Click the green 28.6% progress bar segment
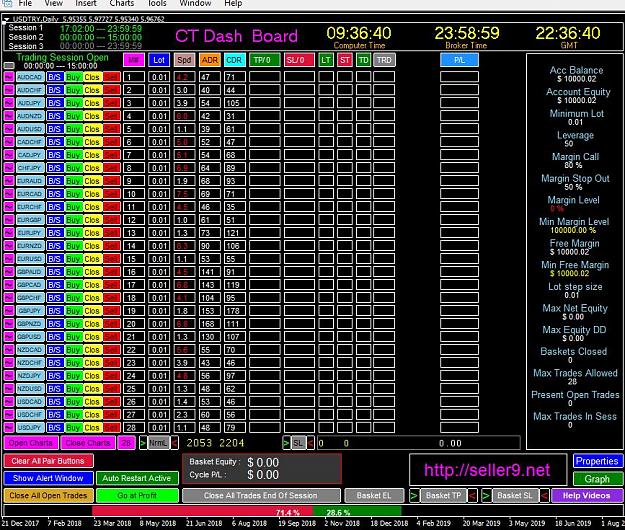625x530 pixels. pyautogui.click(x=357, y=511)
